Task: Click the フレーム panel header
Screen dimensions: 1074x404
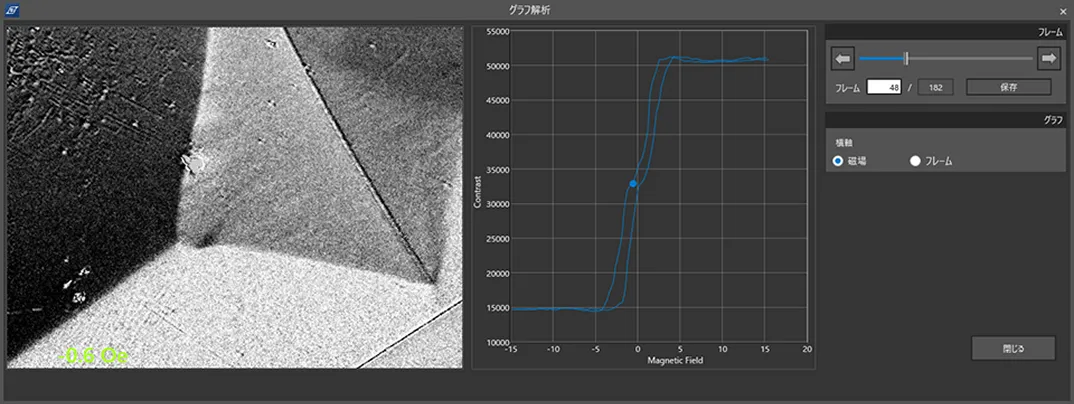Action: coord(1050,33)
